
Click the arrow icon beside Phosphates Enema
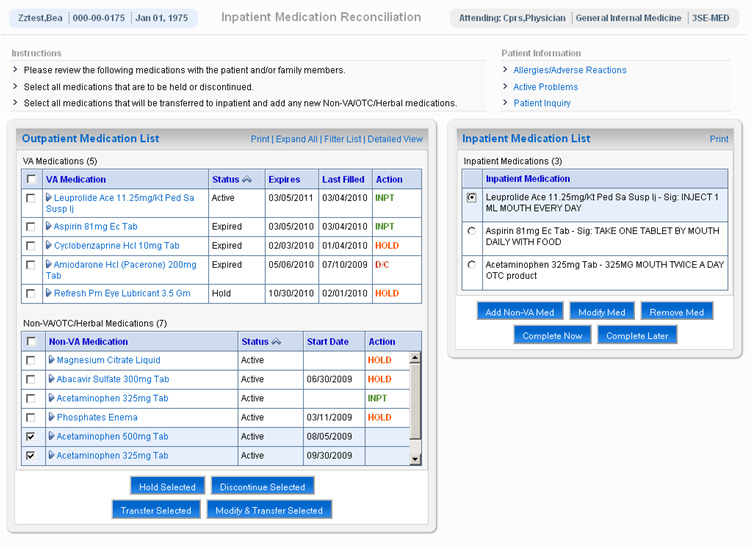click(52, 418)
